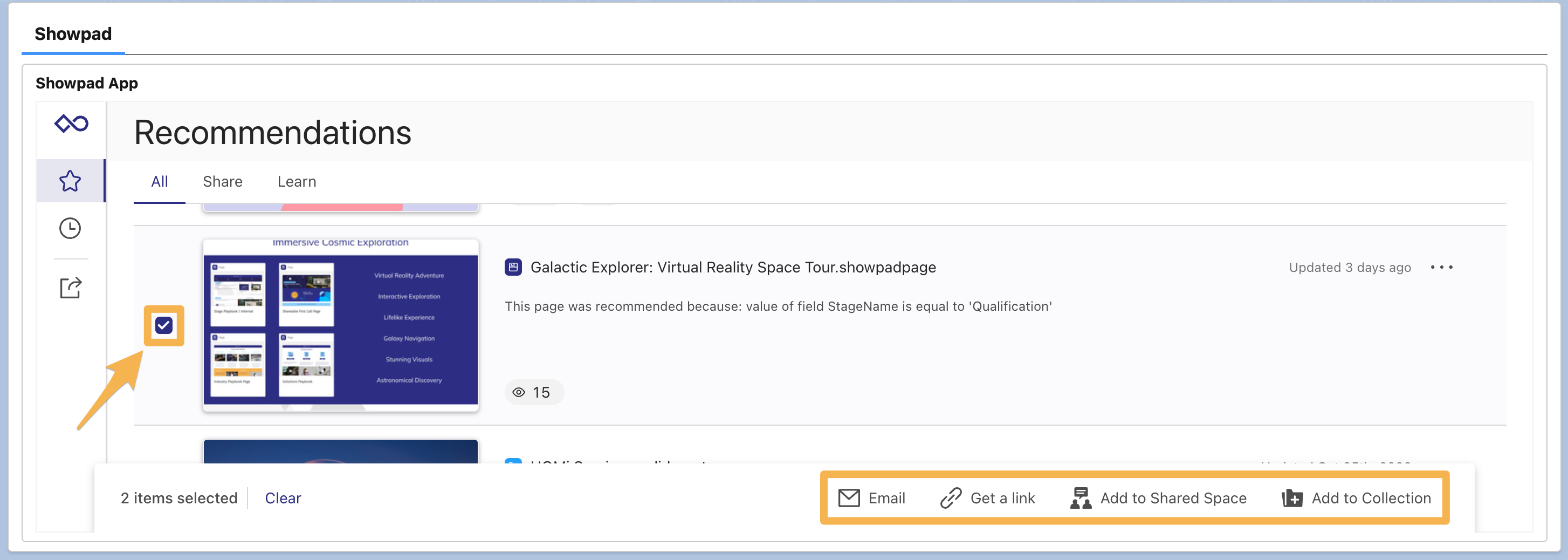The image size is (1568, 560).
Task: Click the 'Updated 3 days ago' text
Action: click(1350, 268)
